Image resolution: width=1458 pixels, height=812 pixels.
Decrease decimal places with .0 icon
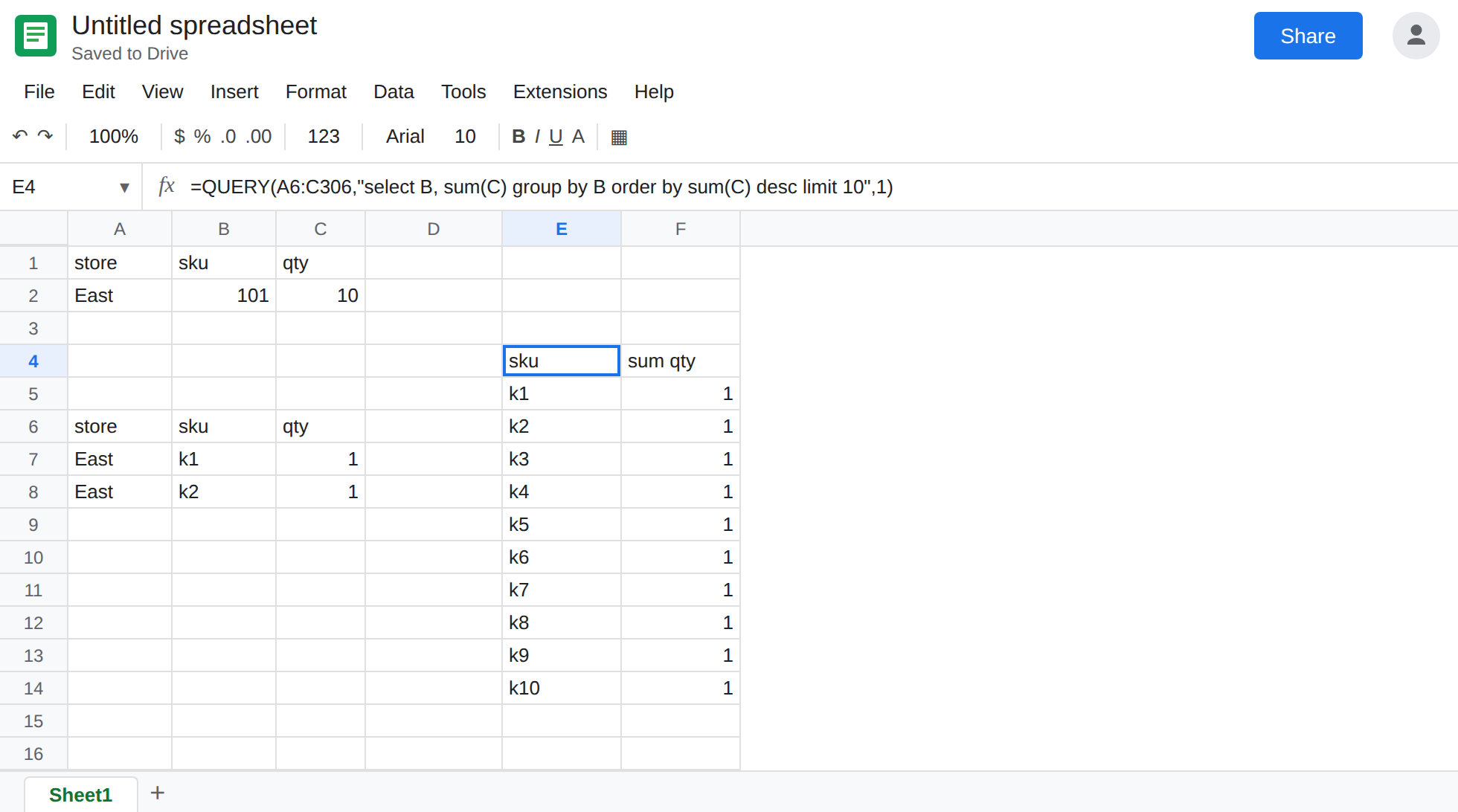[x=228, y=137]
